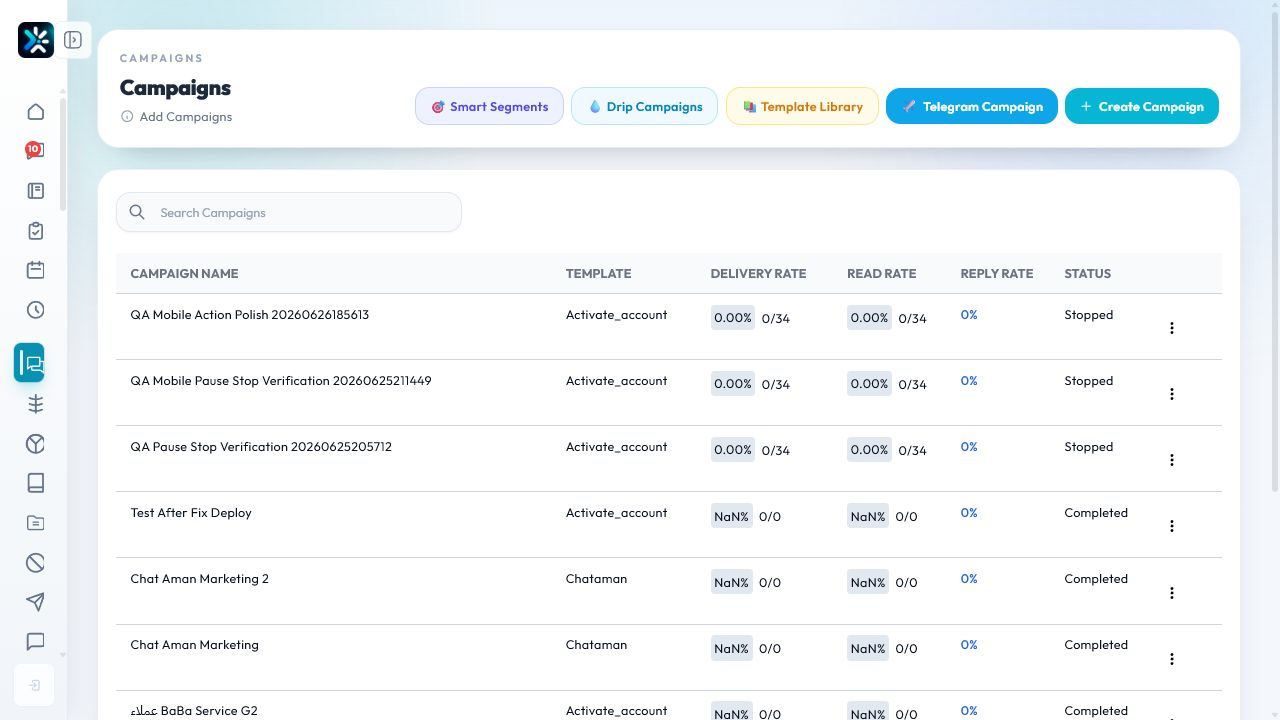Toggle the sidebar collapse button
Image resolution: width=1280 pixels, height=720 pixels.
pos(73,40)
